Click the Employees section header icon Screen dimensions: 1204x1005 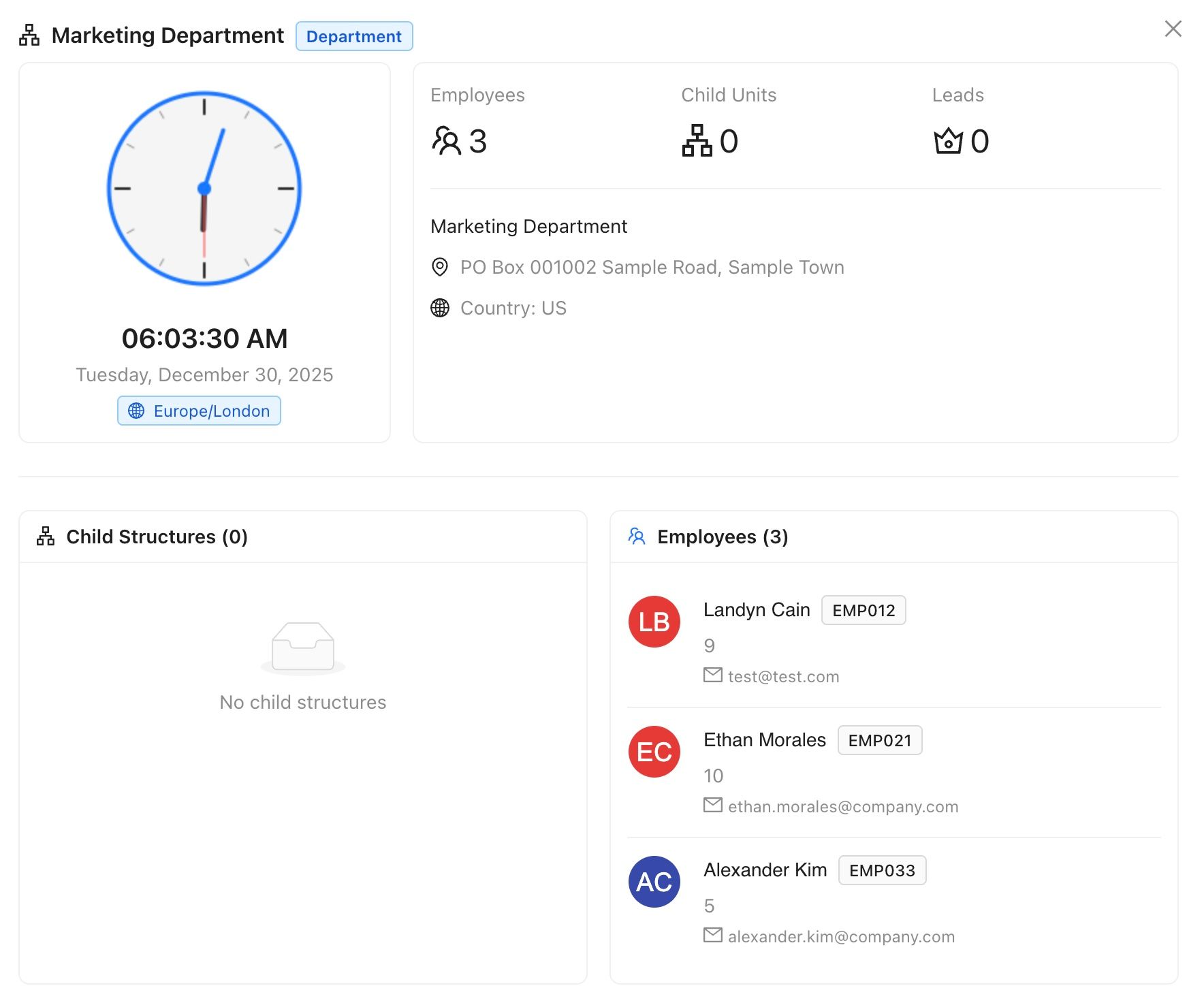point(637,537)
